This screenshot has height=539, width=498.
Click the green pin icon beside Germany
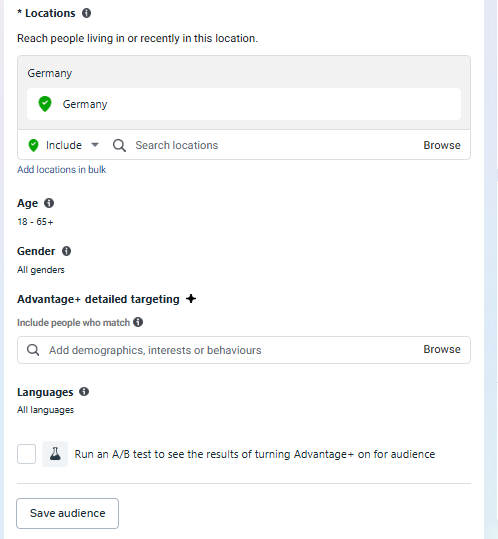45,104
